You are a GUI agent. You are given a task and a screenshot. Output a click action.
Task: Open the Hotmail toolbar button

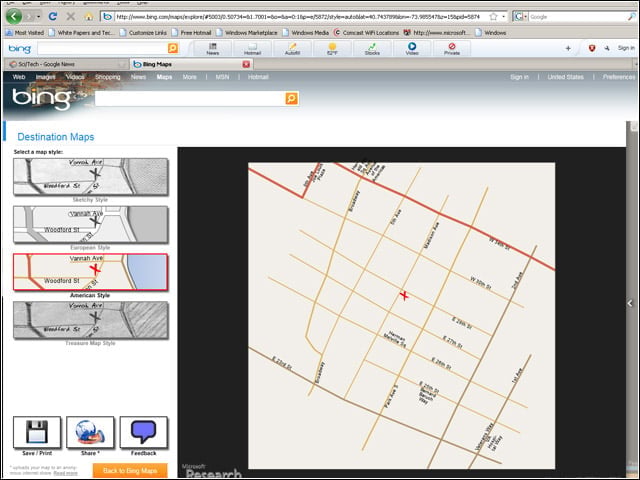pos(252,49)
